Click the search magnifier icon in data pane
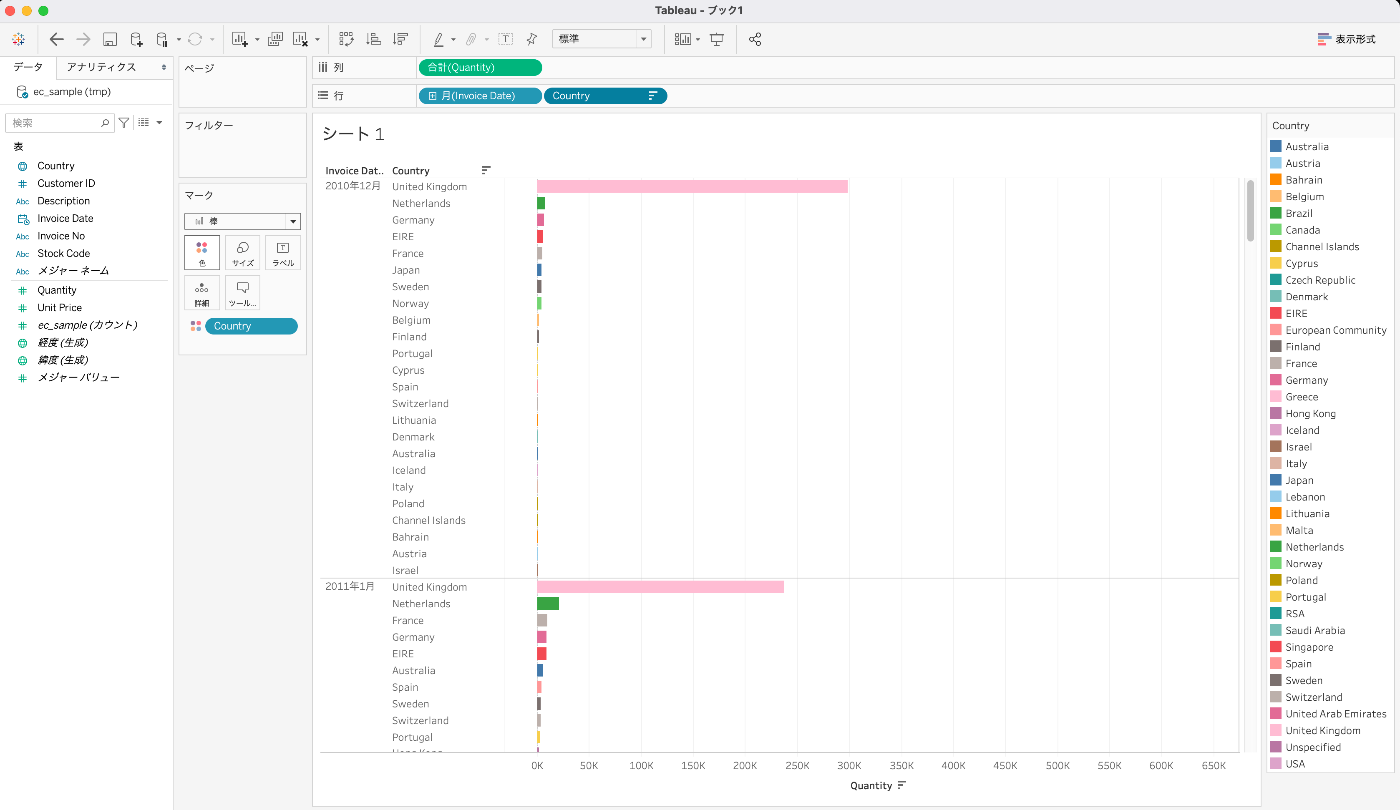This screenshot has height=810, width=1400. pyautogui.click(x=106, y=123)
